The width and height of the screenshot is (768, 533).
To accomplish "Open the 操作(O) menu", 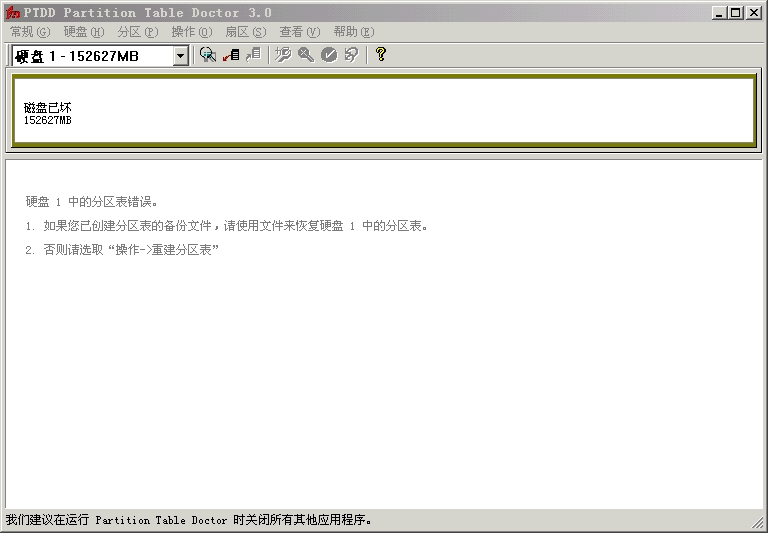I will pos(191,32).
